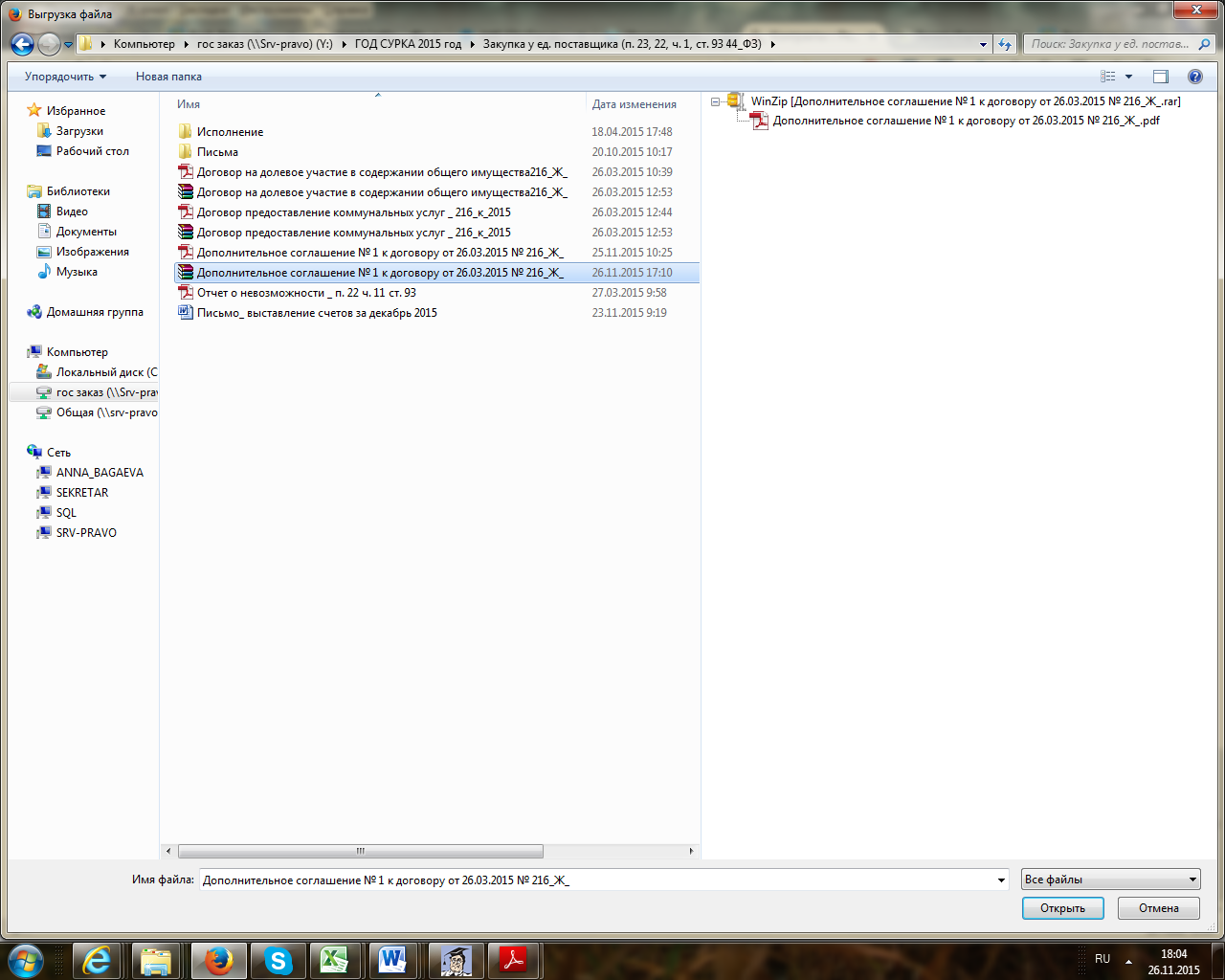Viewport: 1225px width, 980px height.
Task: Select "Домашняя группа" in the navigation pane
Action: point(95,312)
